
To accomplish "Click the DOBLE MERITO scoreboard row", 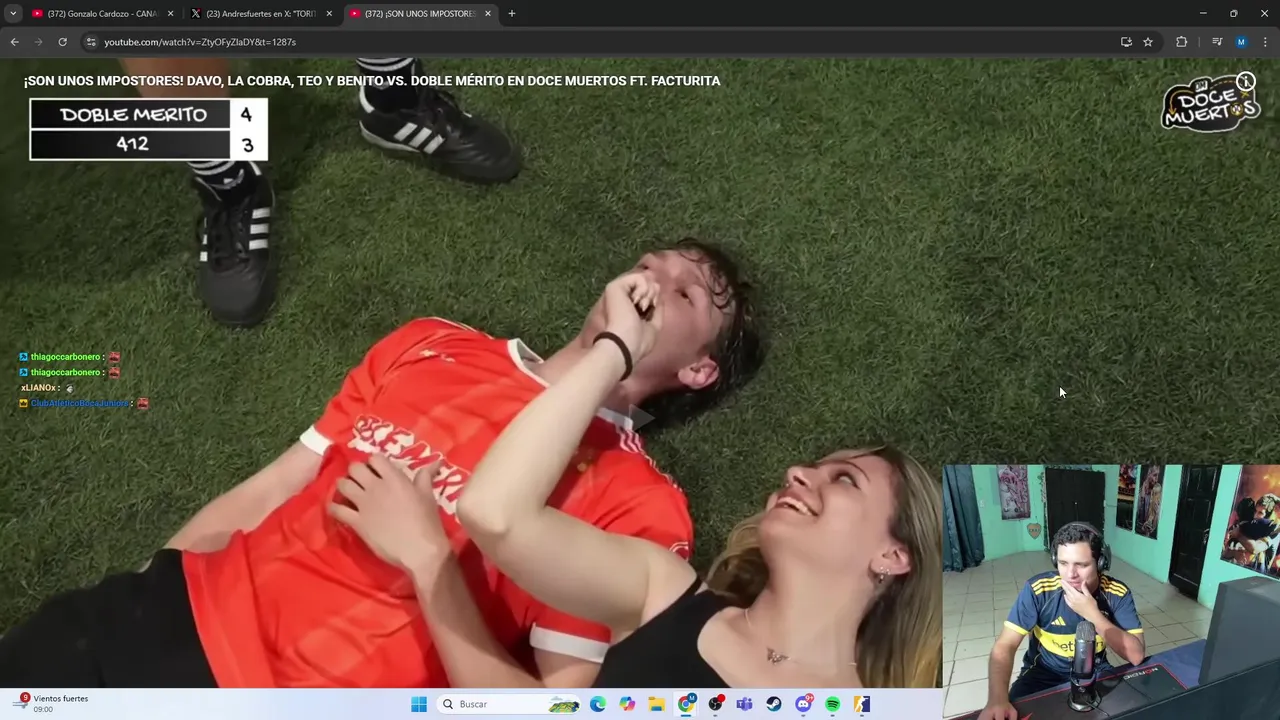I will 148,114.
